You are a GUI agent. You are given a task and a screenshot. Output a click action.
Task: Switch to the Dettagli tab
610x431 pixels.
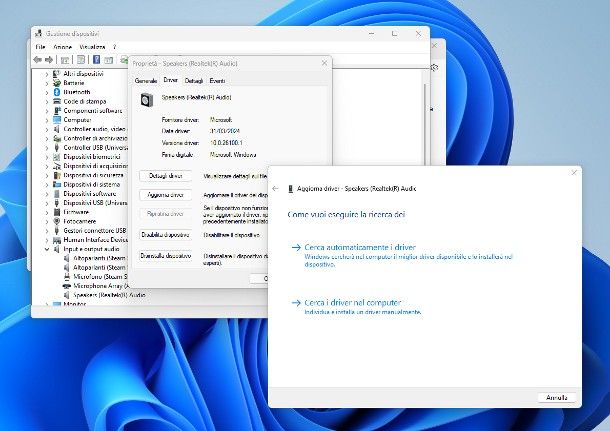click(194, 79)
